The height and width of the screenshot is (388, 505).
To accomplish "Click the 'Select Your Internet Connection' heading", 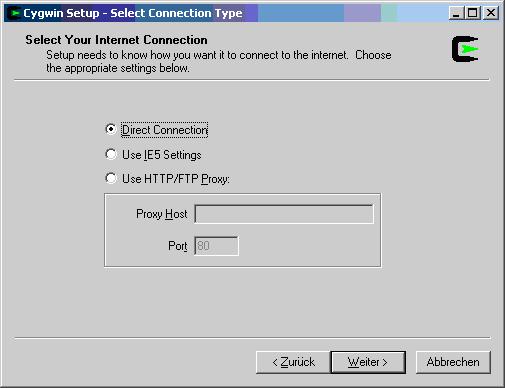I will pyautogui.click(x=116, y=40).
